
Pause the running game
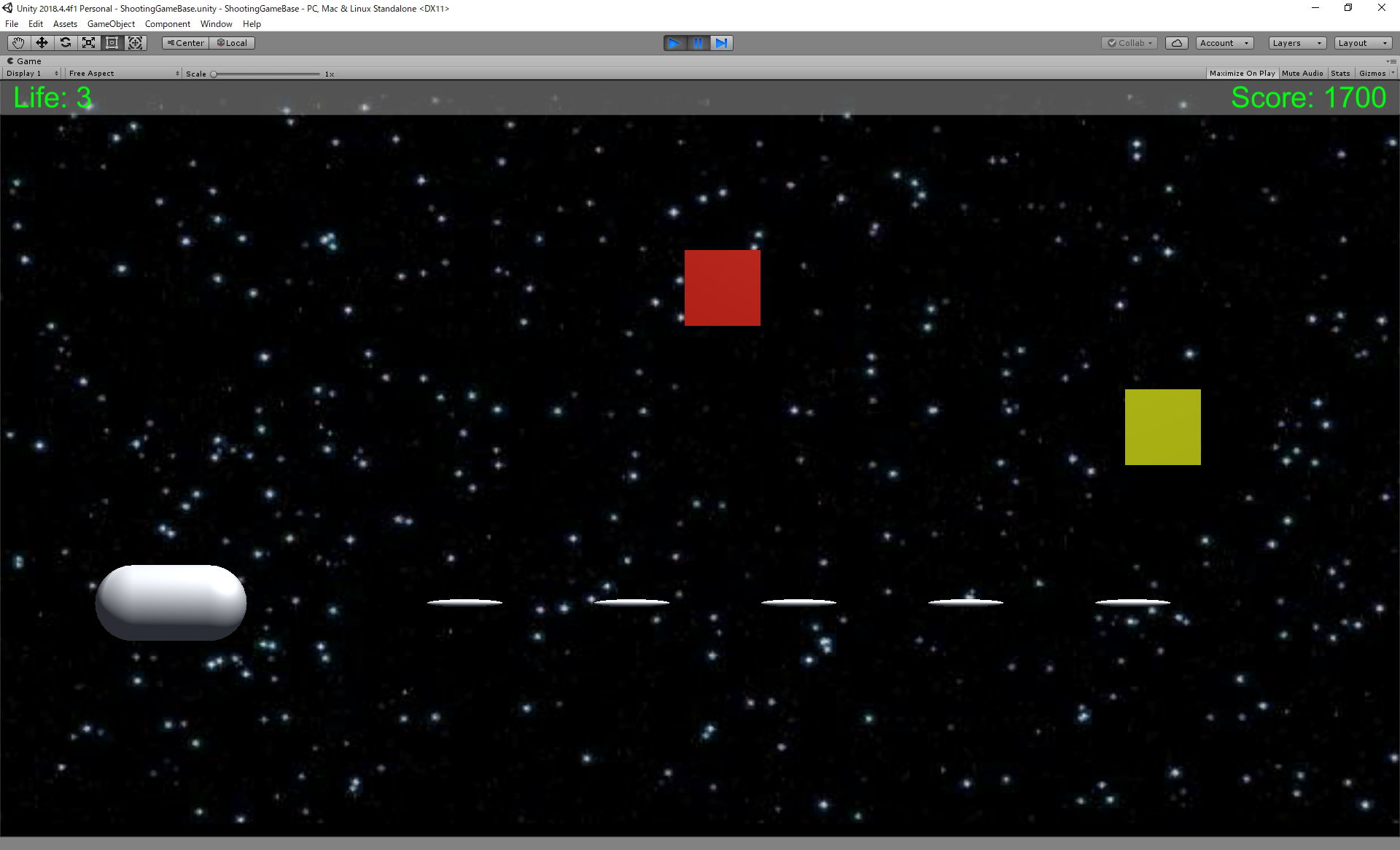[x=698, y=43]
